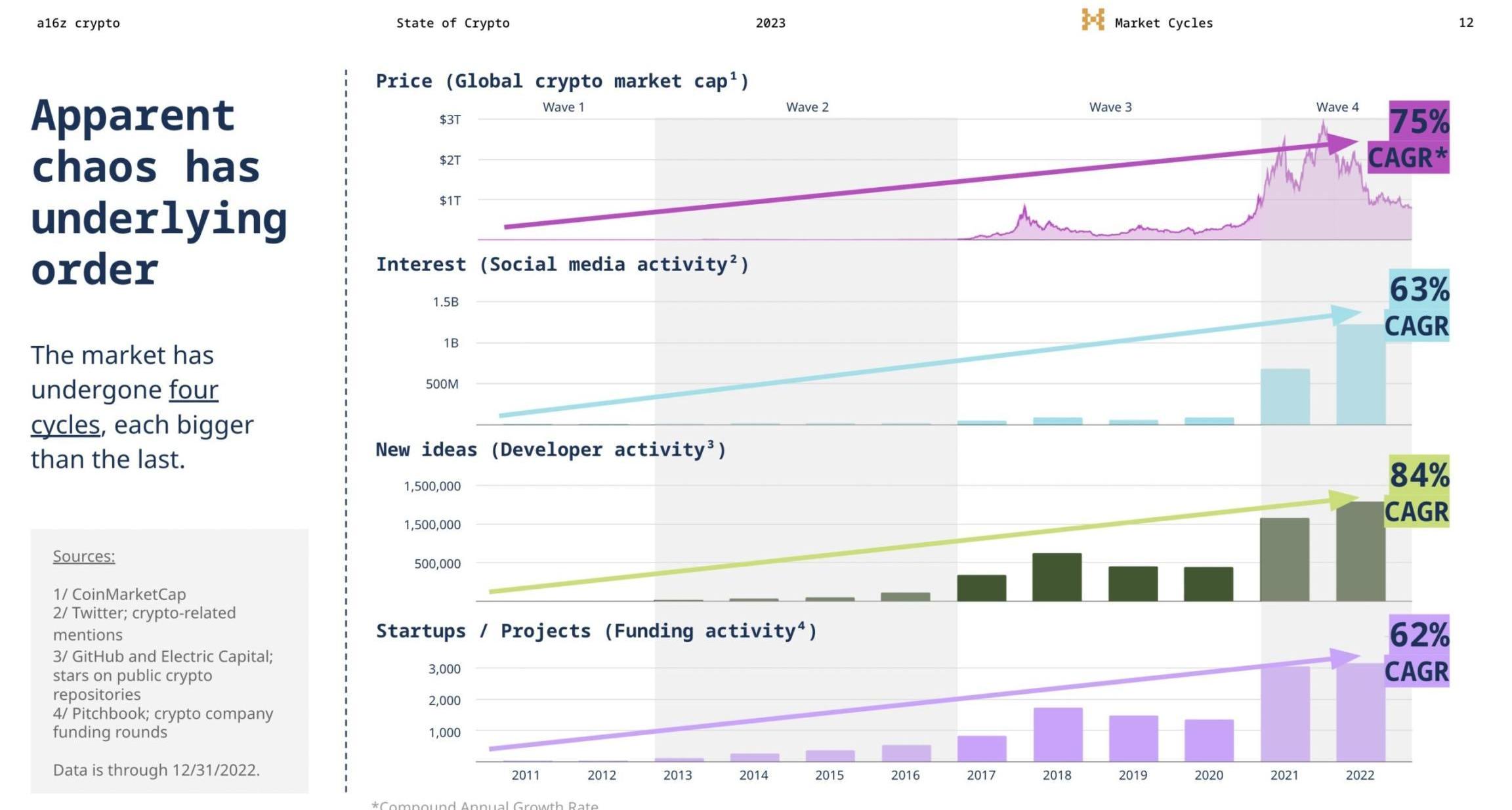
Task: Click the 2018 developer activity bar
Action: [x=1057, y=577]
